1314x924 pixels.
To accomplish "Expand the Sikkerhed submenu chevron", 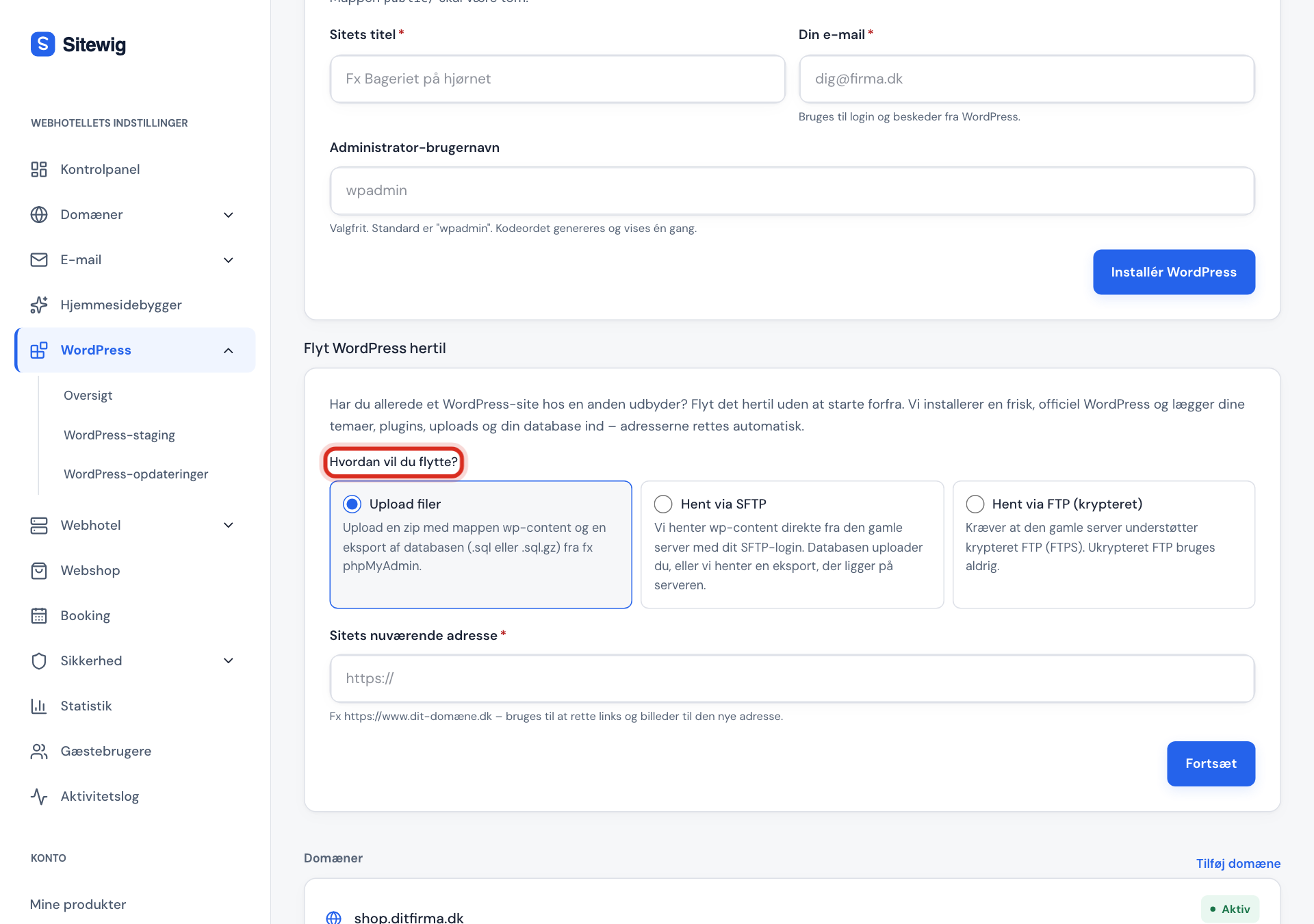I will pos(229,660).
